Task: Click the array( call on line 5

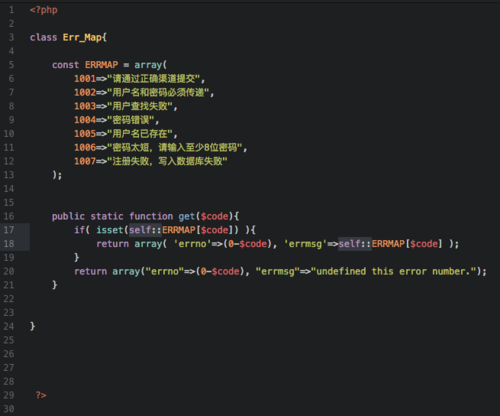Action: click(x=151, y=65)
